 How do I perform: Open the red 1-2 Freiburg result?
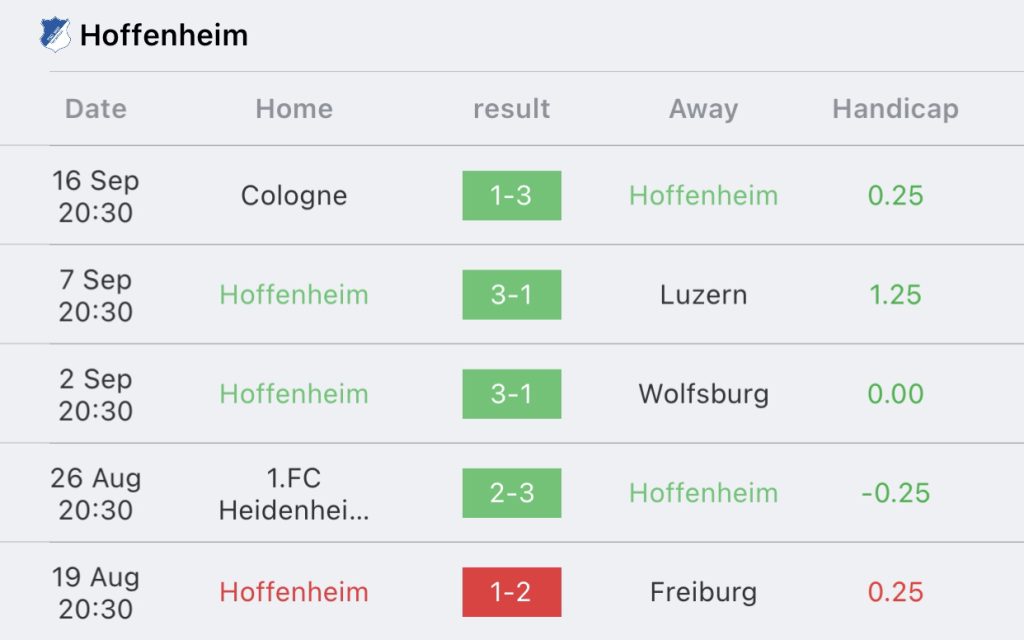(511, 592)
